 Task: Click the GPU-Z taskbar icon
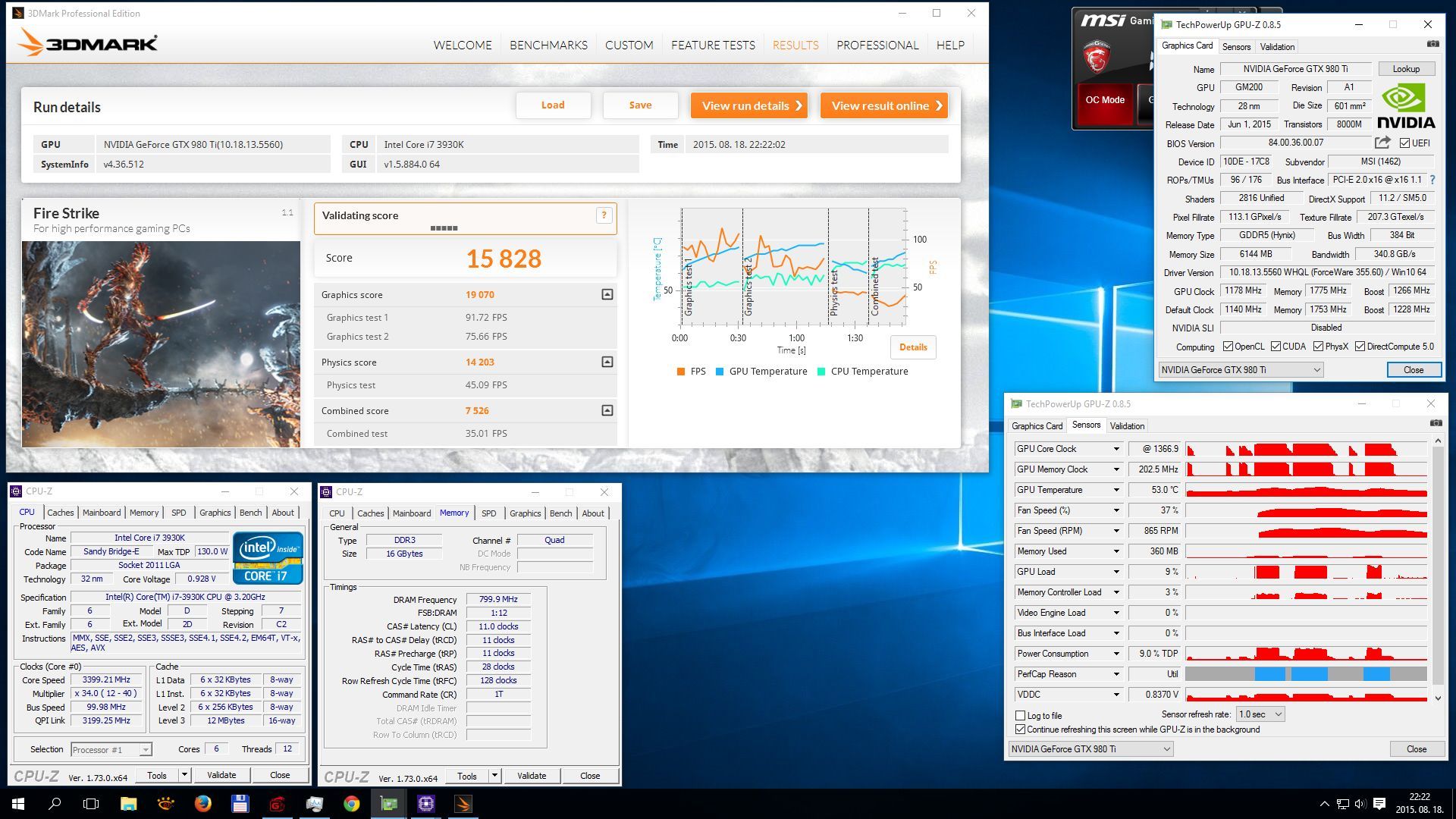tap(388, 803)
